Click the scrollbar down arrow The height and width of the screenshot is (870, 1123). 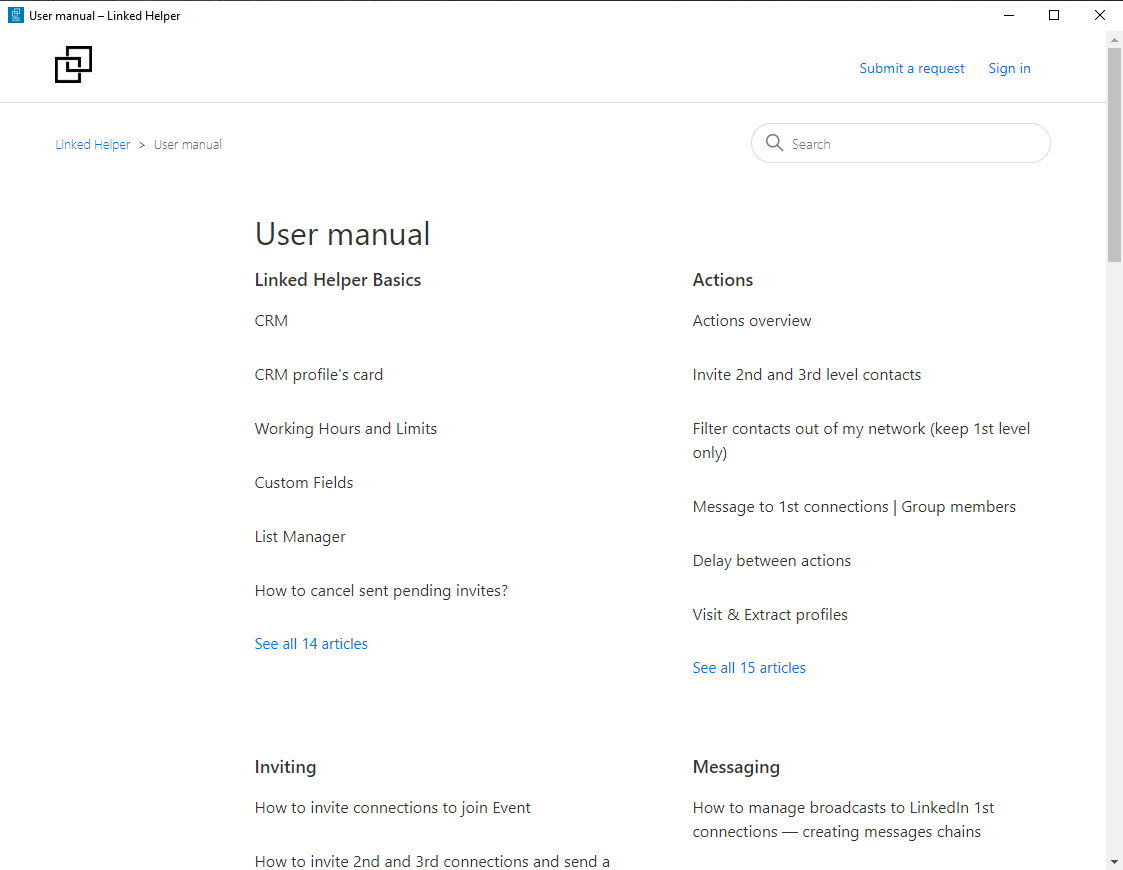point(1114,861)
